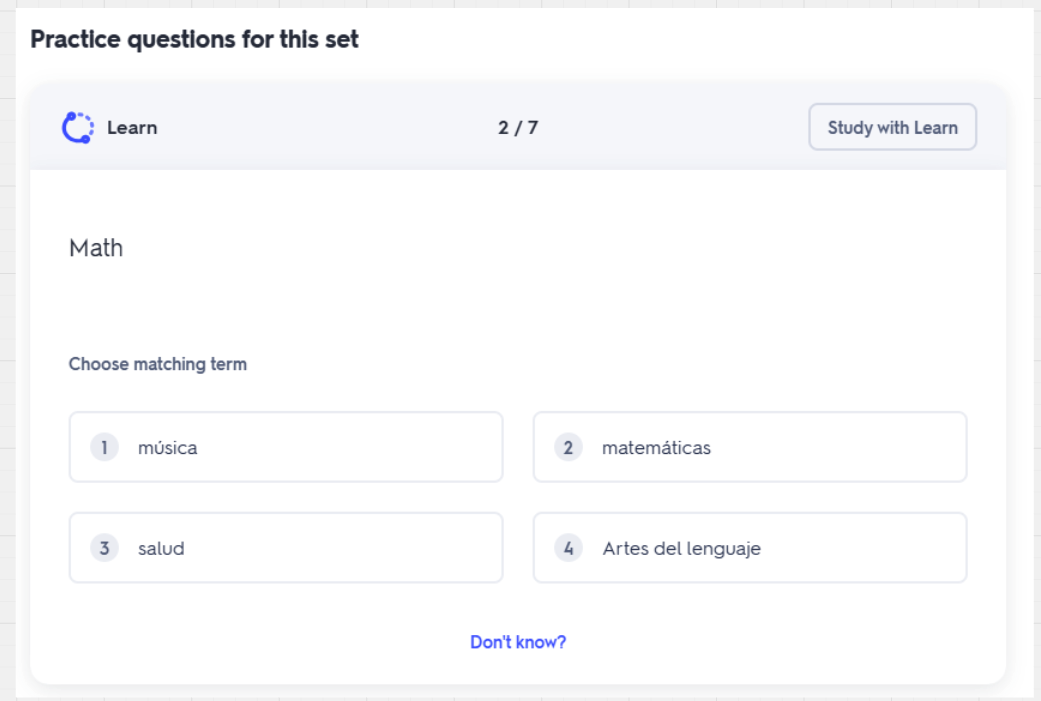This screenshot has height=701, width=1041.
Task: Click the Artes del lenguaje text label
Action: (682, 549)
